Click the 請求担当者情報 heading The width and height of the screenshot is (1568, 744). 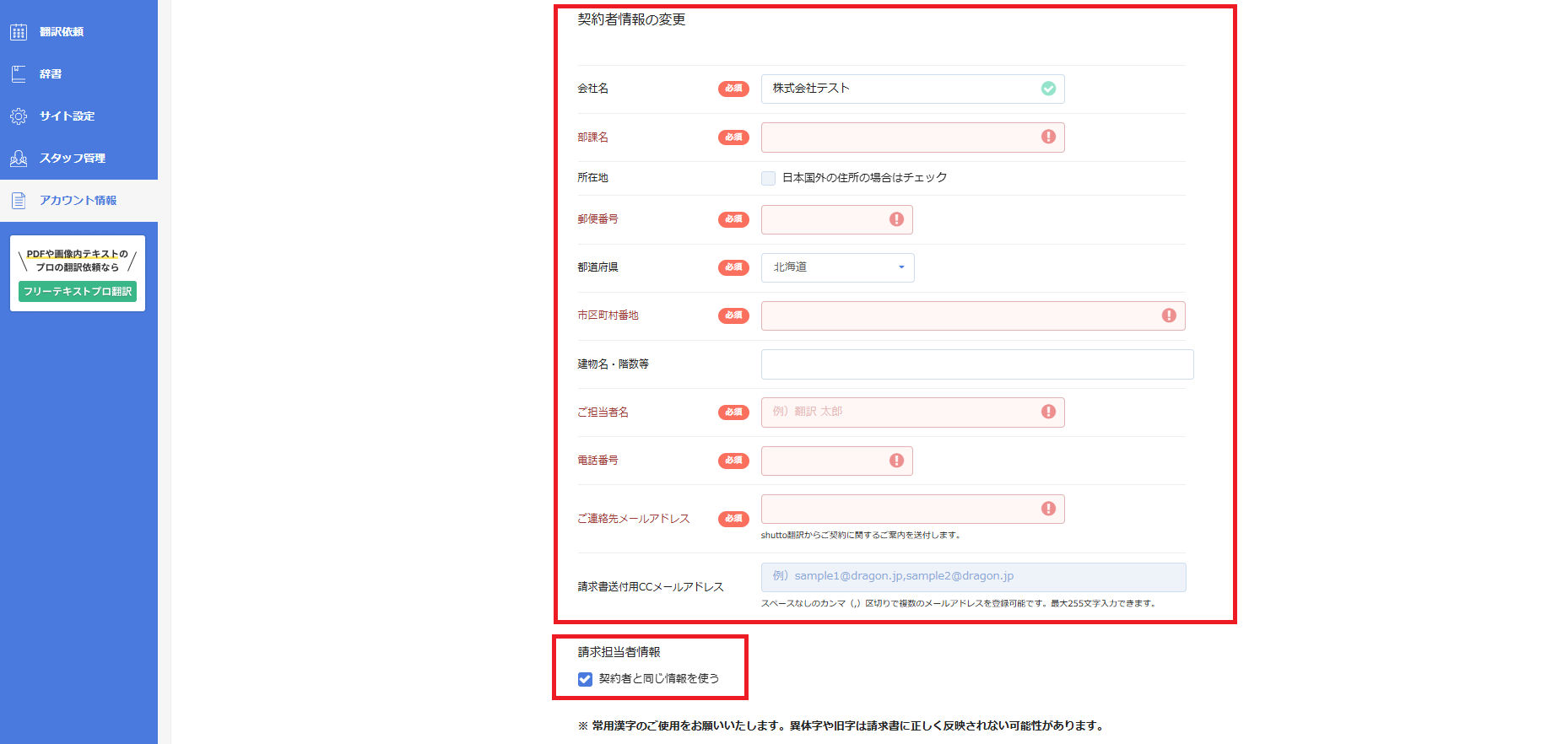click(619, 652)
